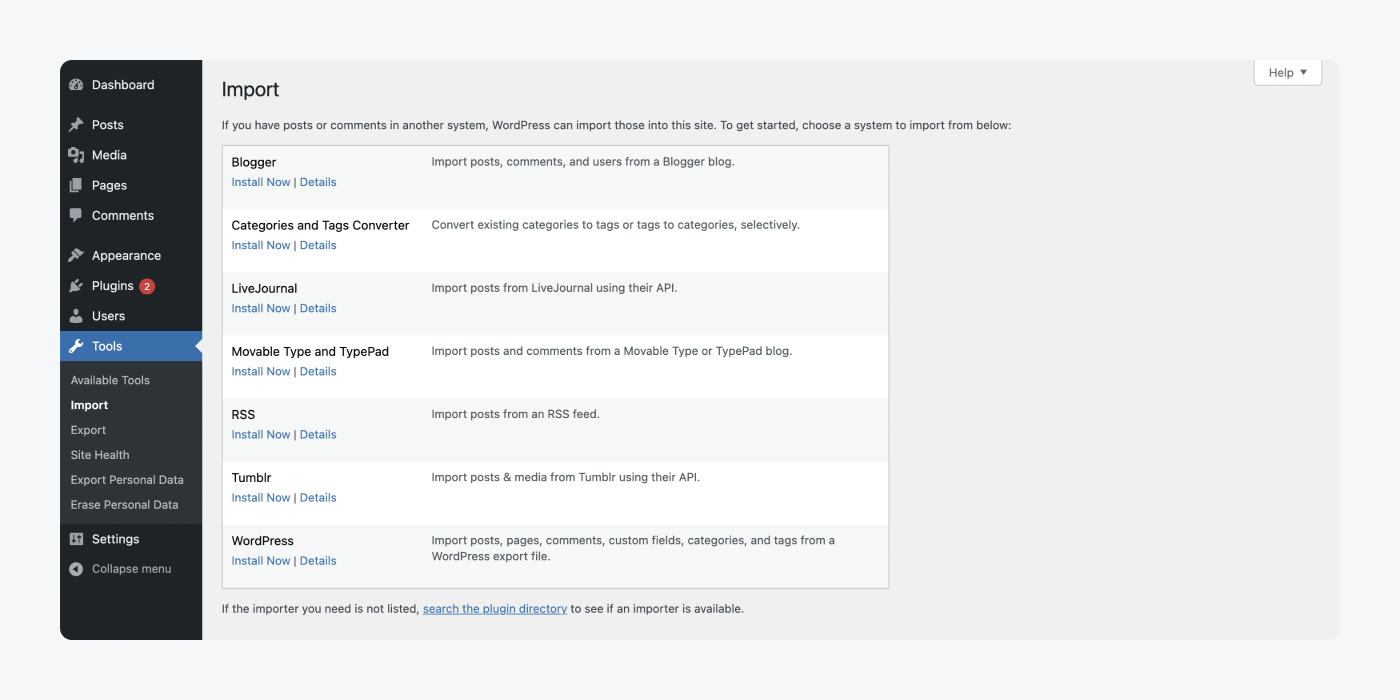This screenshot has width=1400, height=700.
Task: Select the Appearance paintbrush icon
Action: [x=77, y=255]
